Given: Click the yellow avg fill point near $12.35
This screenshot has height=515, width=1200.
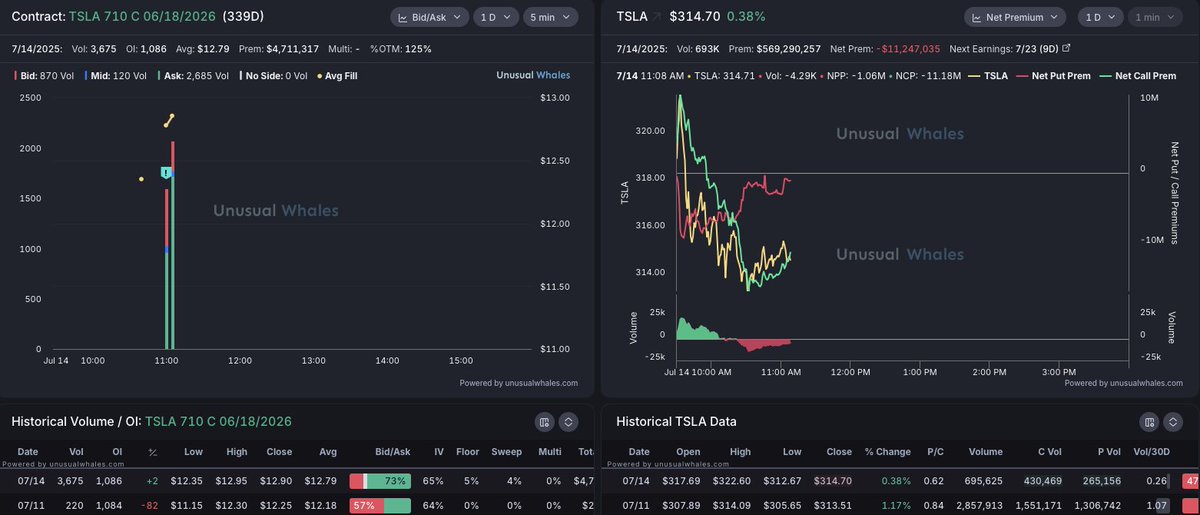Looking at the screenshot, I should click(141, 179).
